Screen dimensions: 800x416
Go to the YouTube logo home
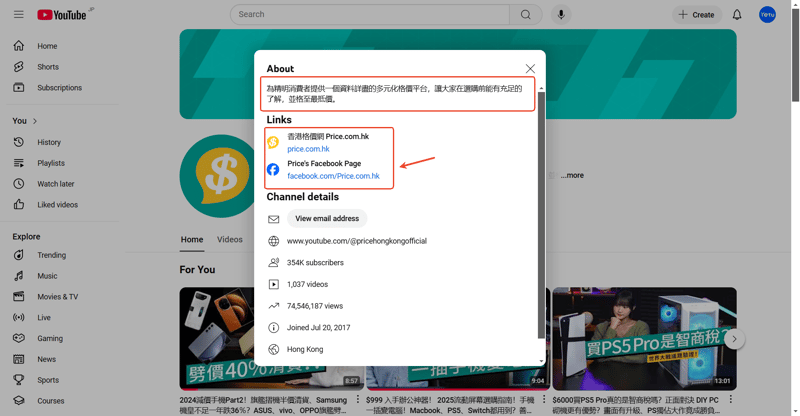coord(62,15)
